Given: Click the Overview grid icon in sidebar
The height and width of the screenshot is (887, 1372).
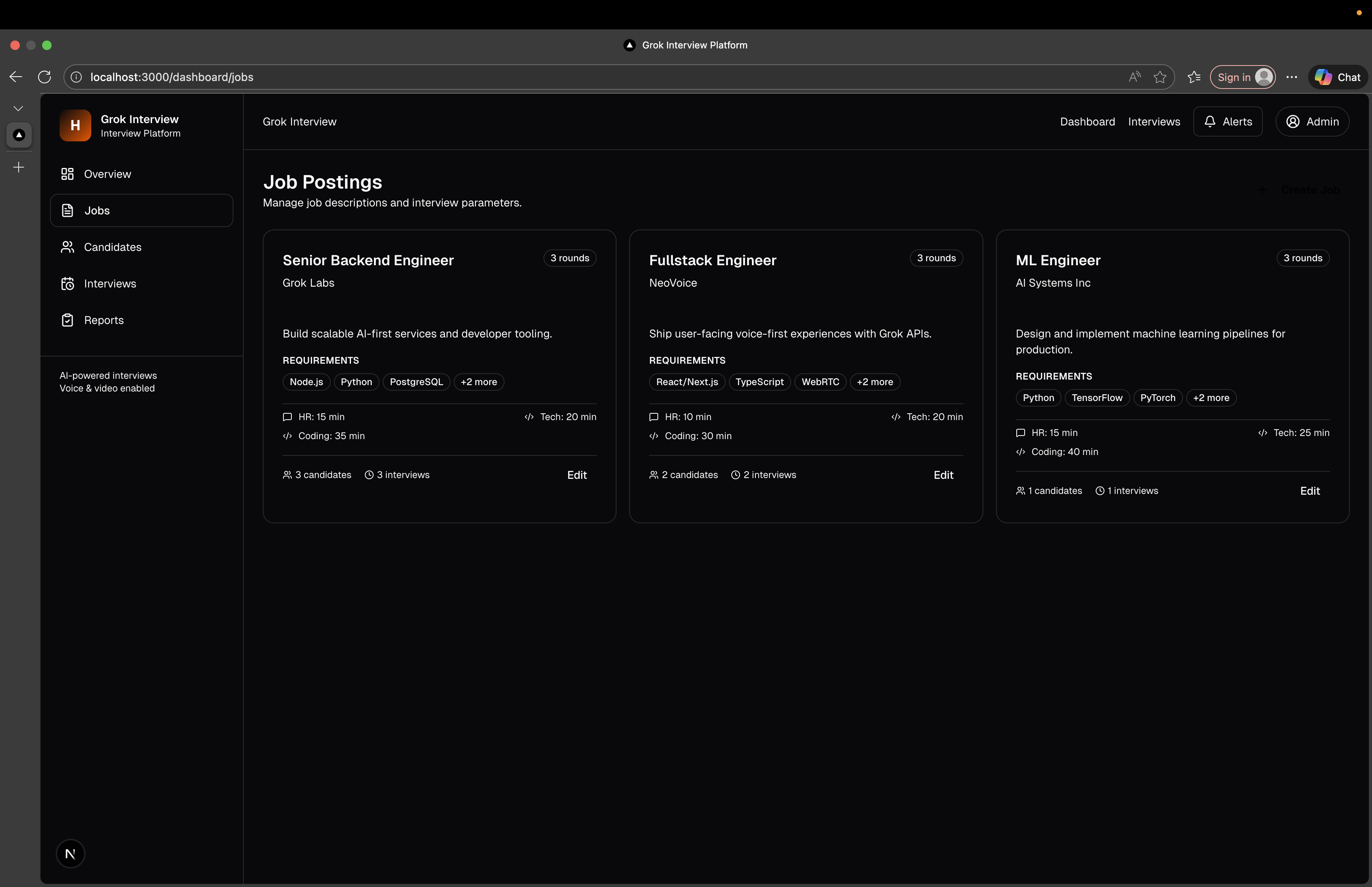Looking at the screenshot, I should tap(67, 174).
